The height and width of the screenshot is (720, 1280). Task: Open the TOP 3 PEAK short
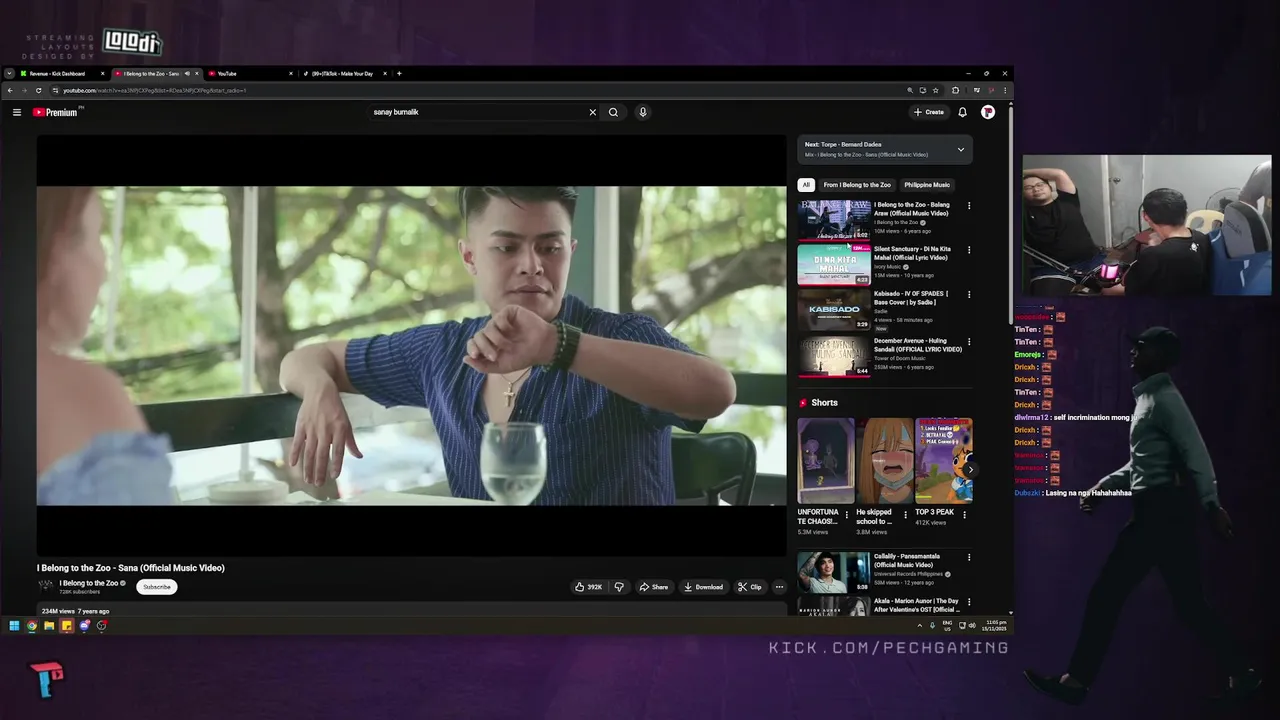944,461
